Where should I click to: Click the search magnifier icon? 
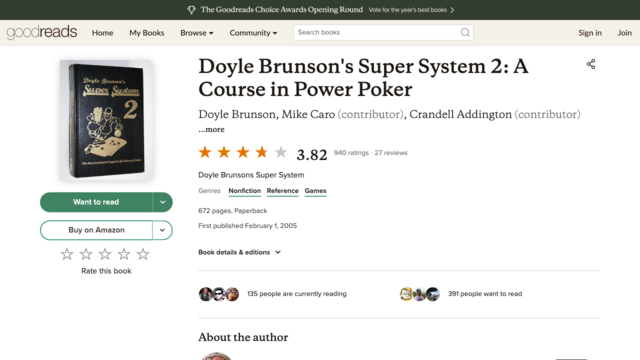[465, 33]
